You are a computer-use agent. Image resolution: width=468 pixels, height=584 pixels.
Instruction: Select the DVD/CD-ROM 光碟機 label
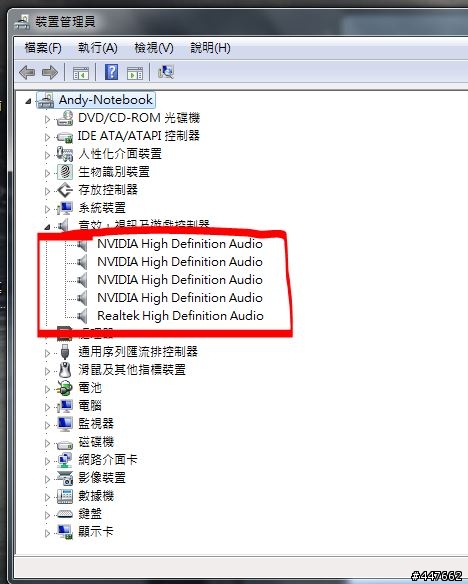(139, 118)
